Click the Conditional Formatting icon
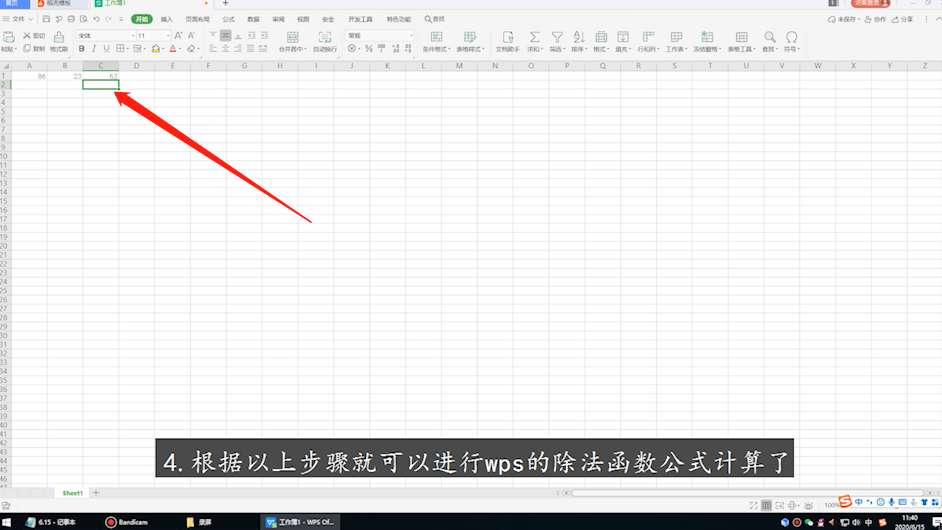The height and width of the screenshot is (530, 942). pyautogui.click(x=437, y=37)
